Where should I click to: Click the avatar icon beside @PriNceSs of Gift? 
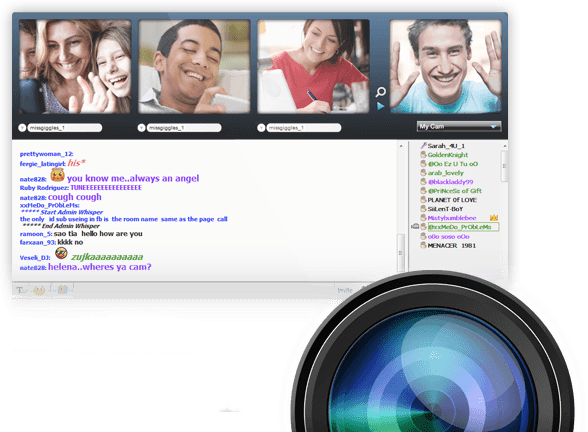coord(423,191)
